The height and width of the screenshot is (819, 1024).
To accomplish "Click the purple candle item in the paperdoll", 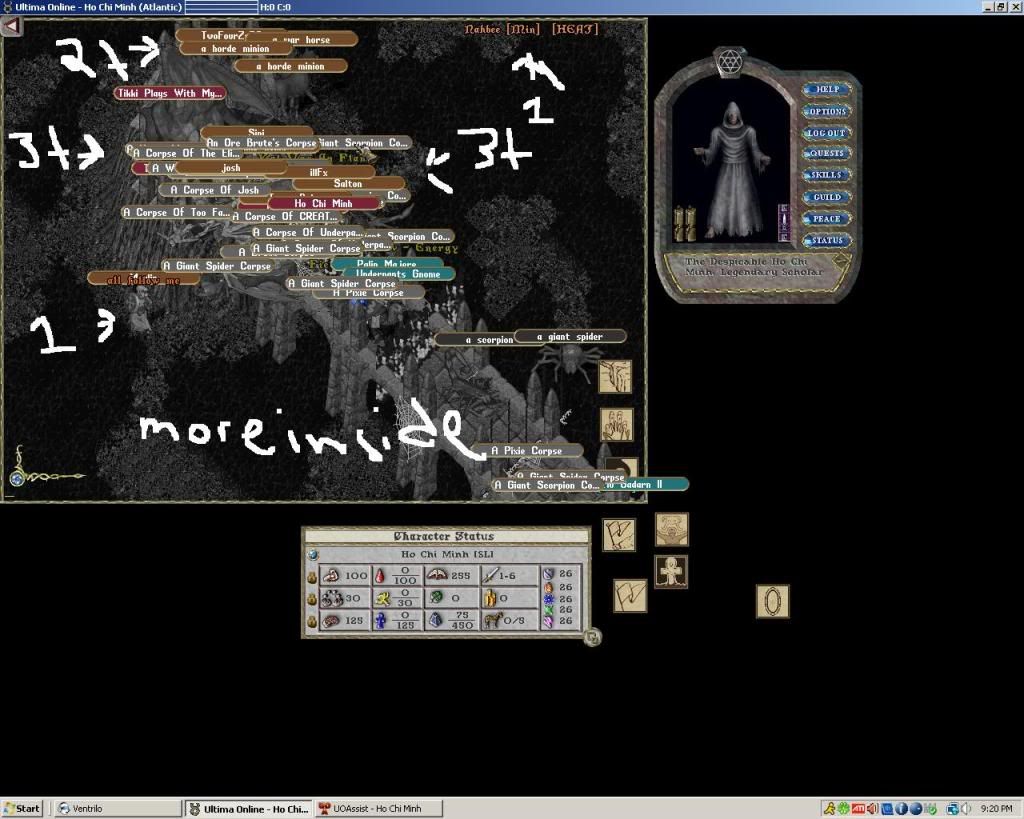I will click(x=784, y=223).
